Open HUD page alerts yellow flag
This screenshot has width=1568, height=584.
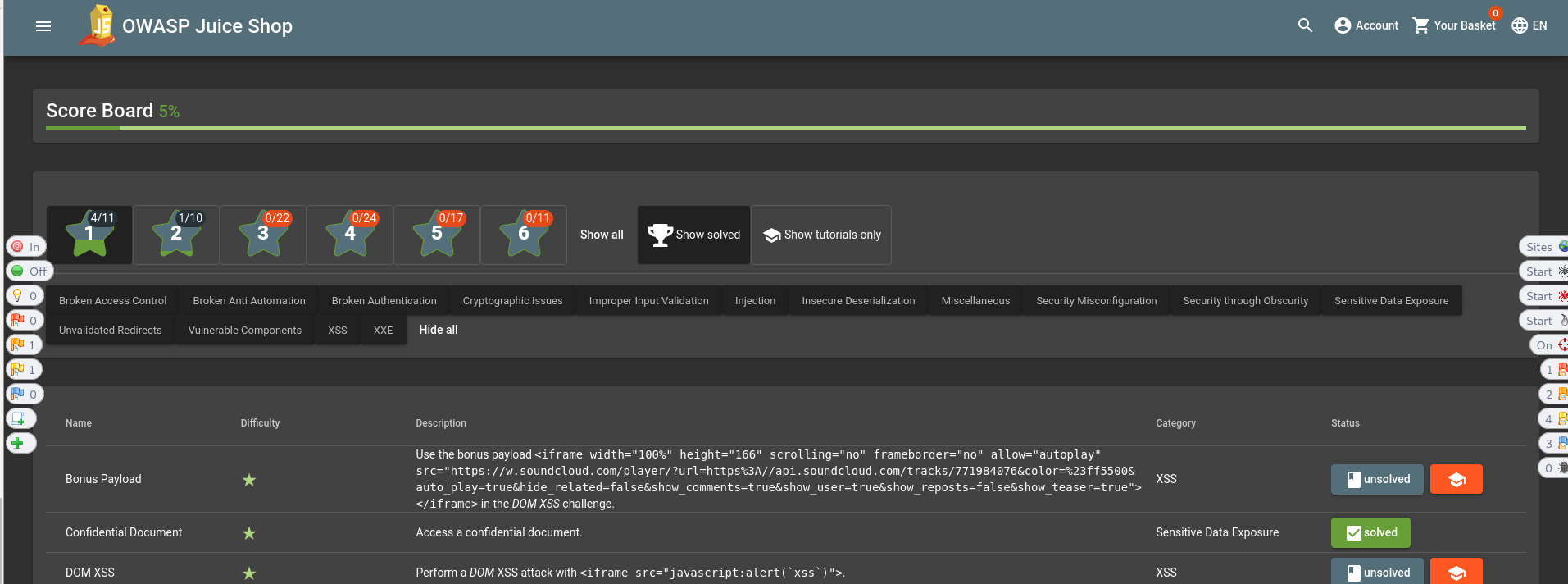pos(24,369)
